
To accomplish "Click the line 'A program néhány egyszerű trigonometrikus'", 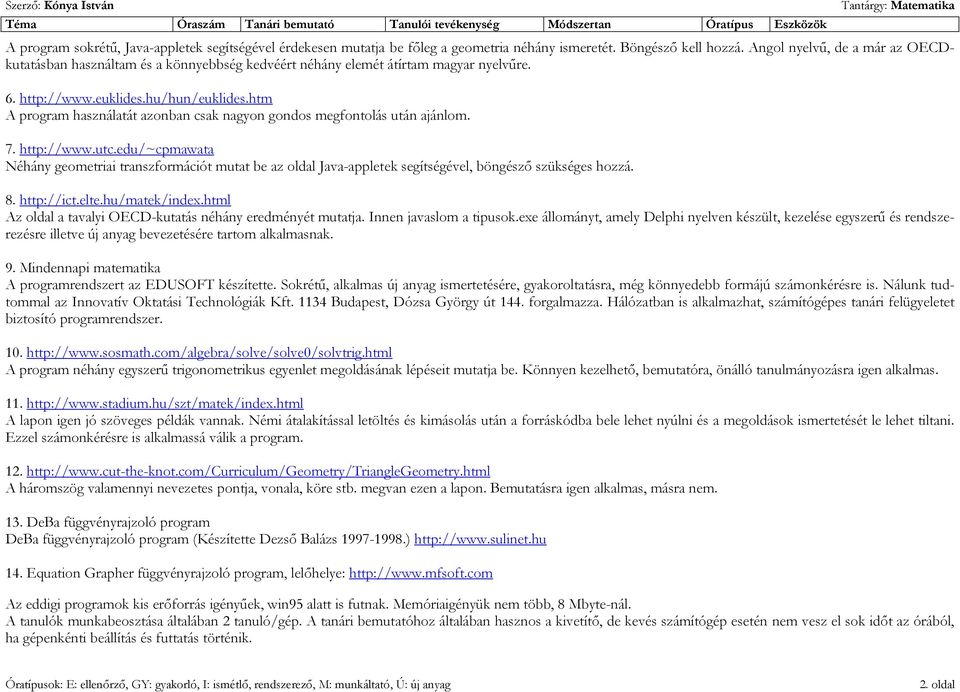I will click(x=472, y=370).
